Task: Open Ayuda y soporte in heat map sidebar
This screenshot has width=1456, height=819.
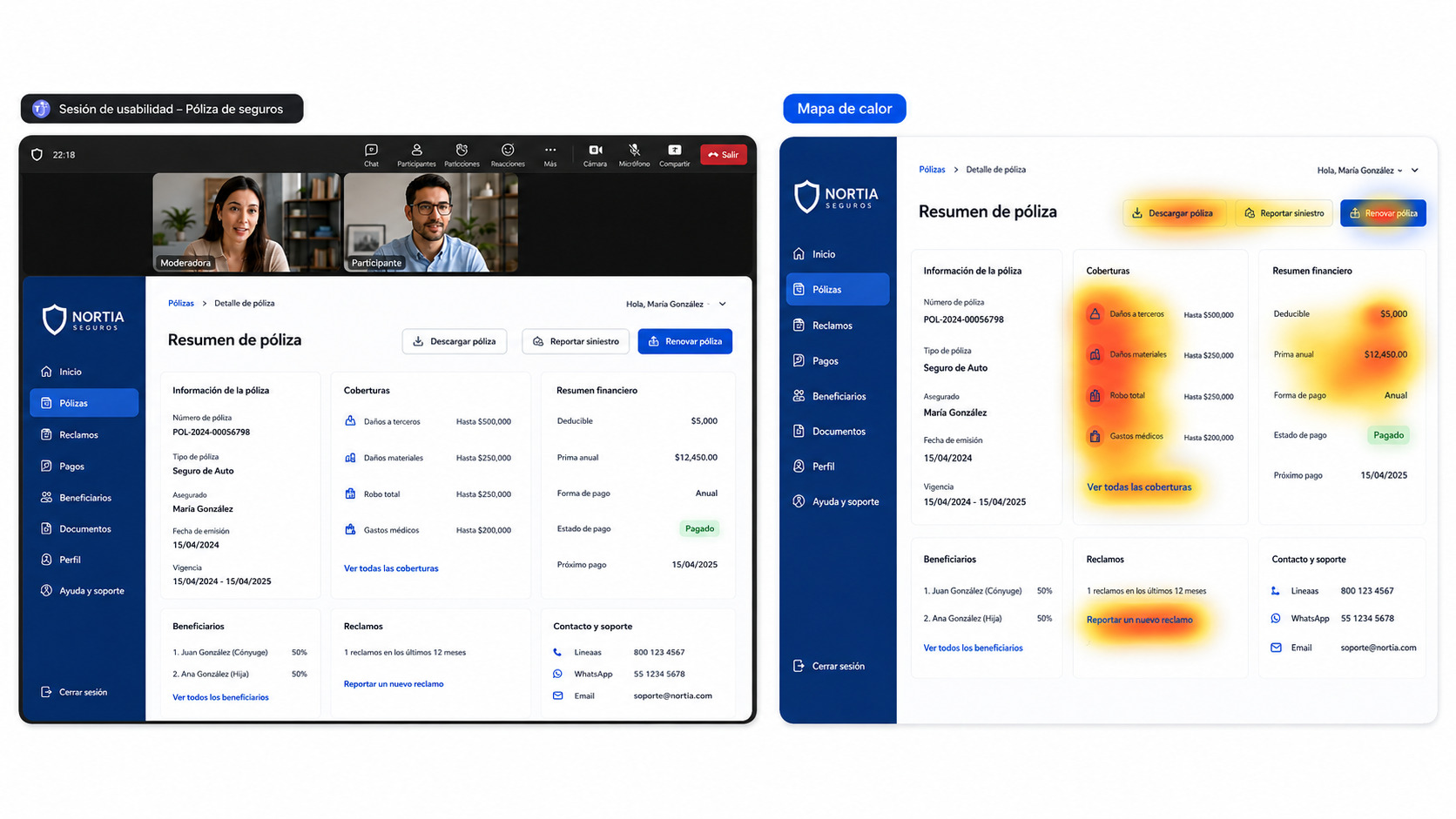Action: point(838,501)
